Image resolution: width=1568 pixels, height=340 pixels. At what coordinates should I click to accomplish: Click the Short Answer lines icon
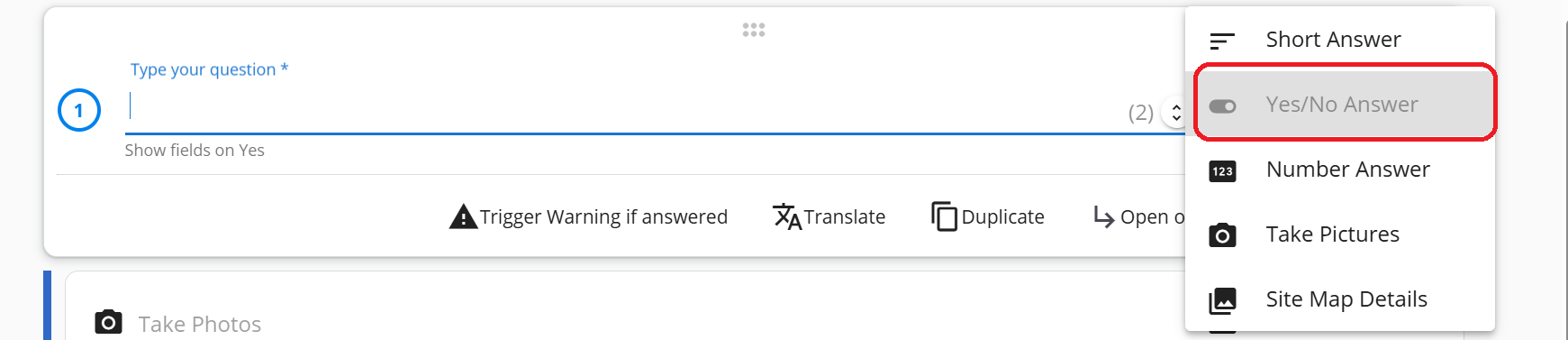tap(1222, 41)
